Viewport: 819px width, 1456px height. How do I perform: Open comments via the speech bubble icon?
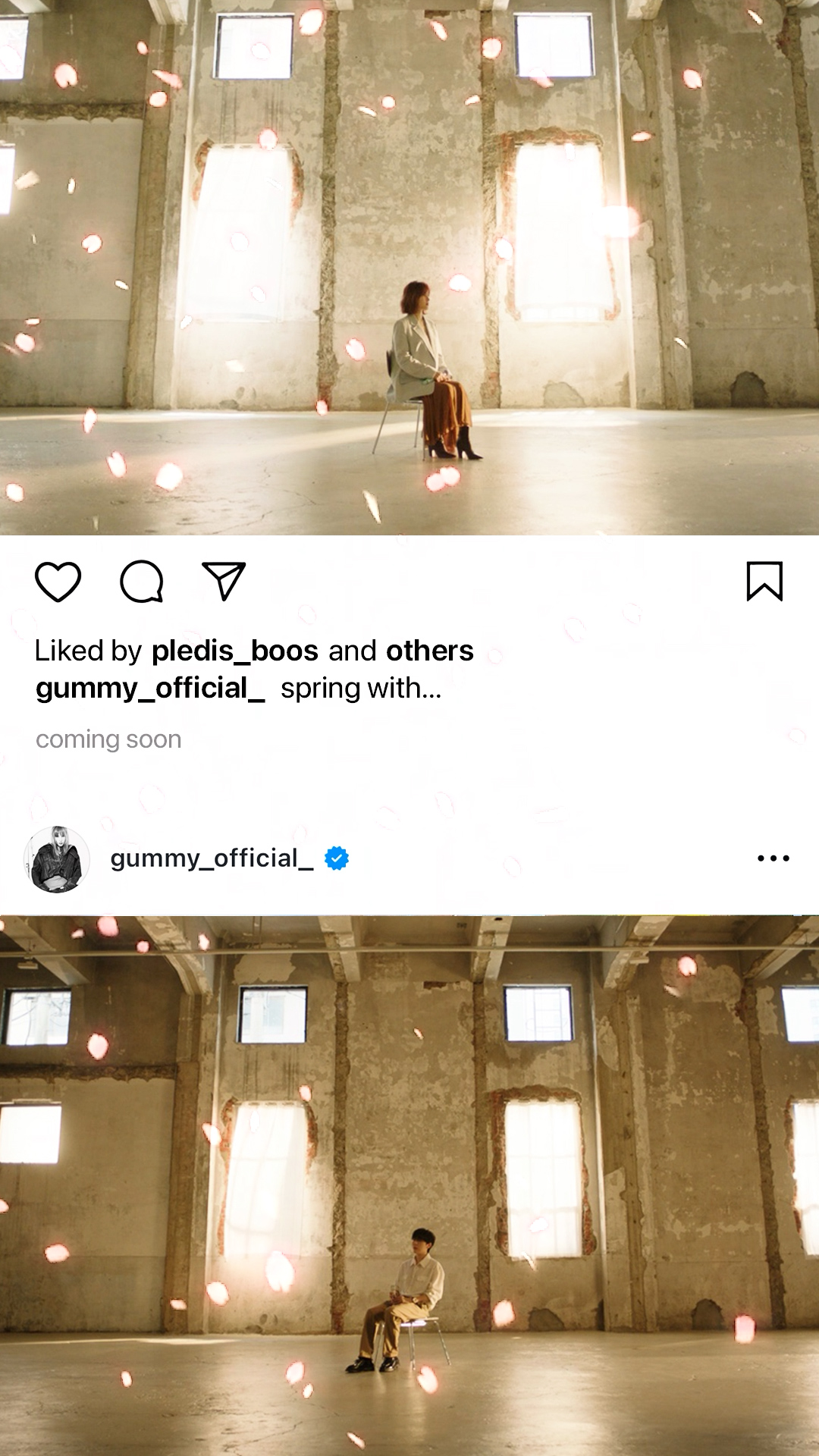point(142,582)
